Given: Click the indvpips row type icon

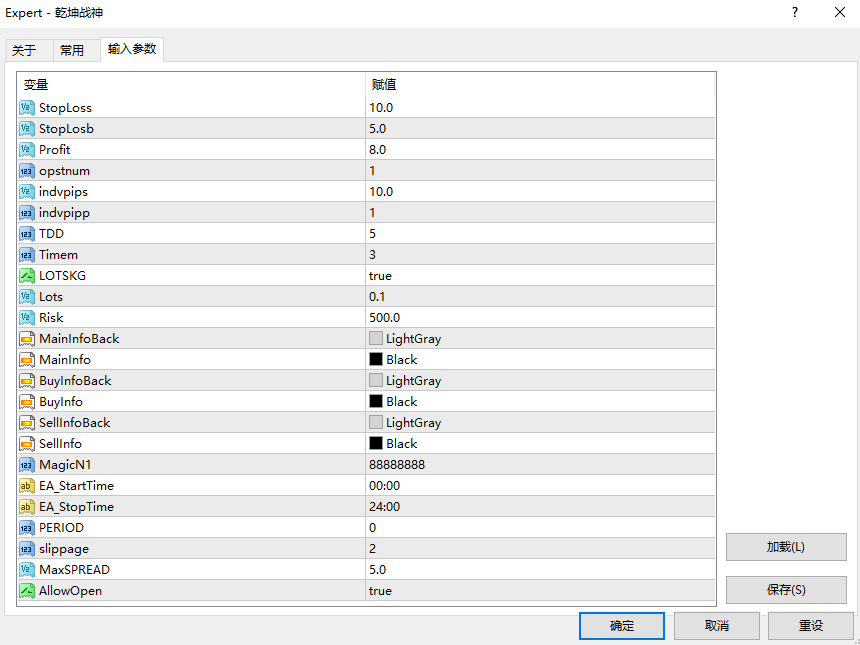Looking at the screenshot, I should [x=27, y=191].
